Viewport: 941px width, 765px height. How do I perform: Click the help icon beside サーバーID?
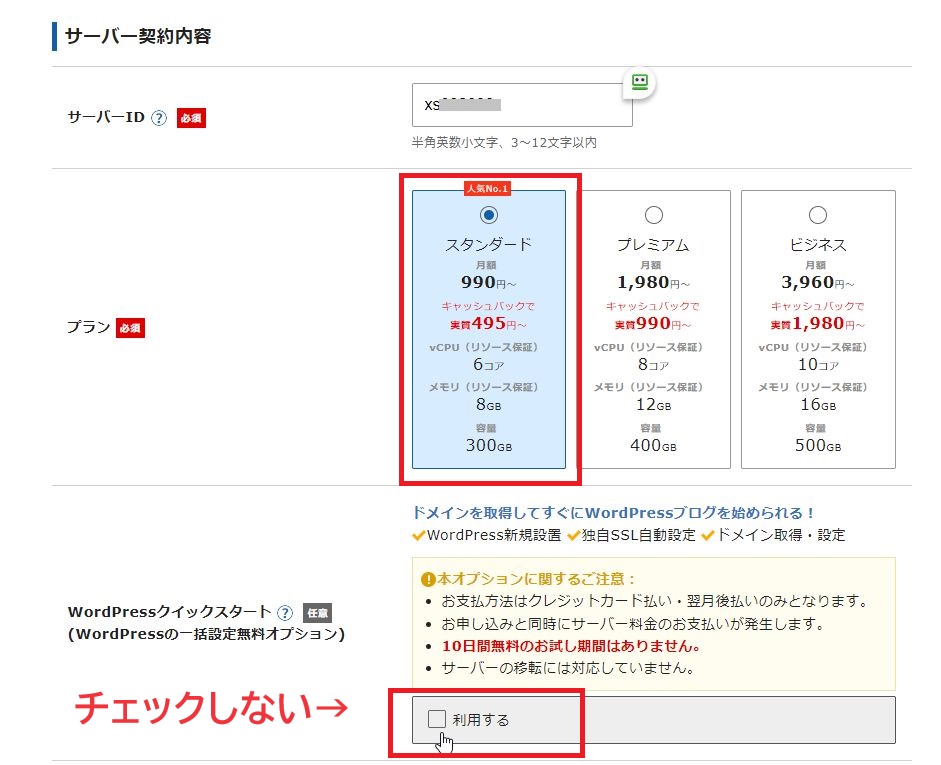158,118
